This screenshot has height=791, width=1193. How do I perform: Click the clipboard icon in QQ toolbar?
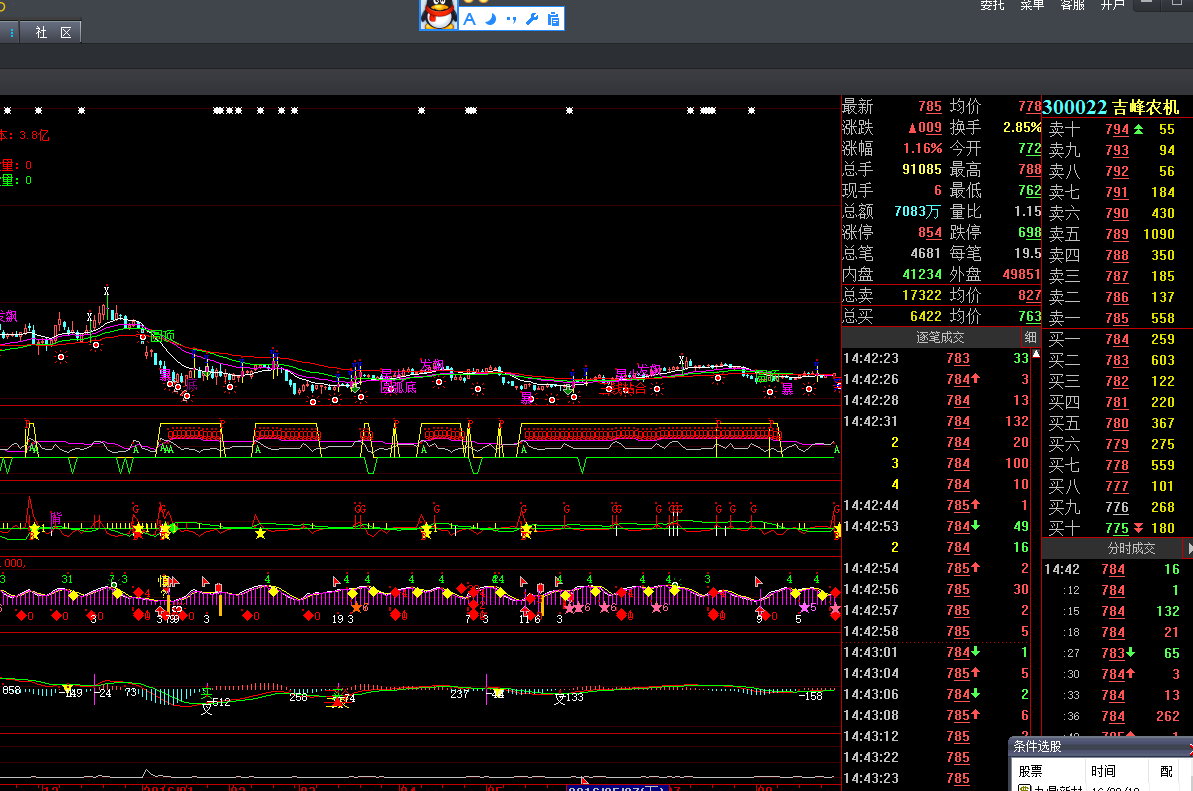tap(553, 19)
